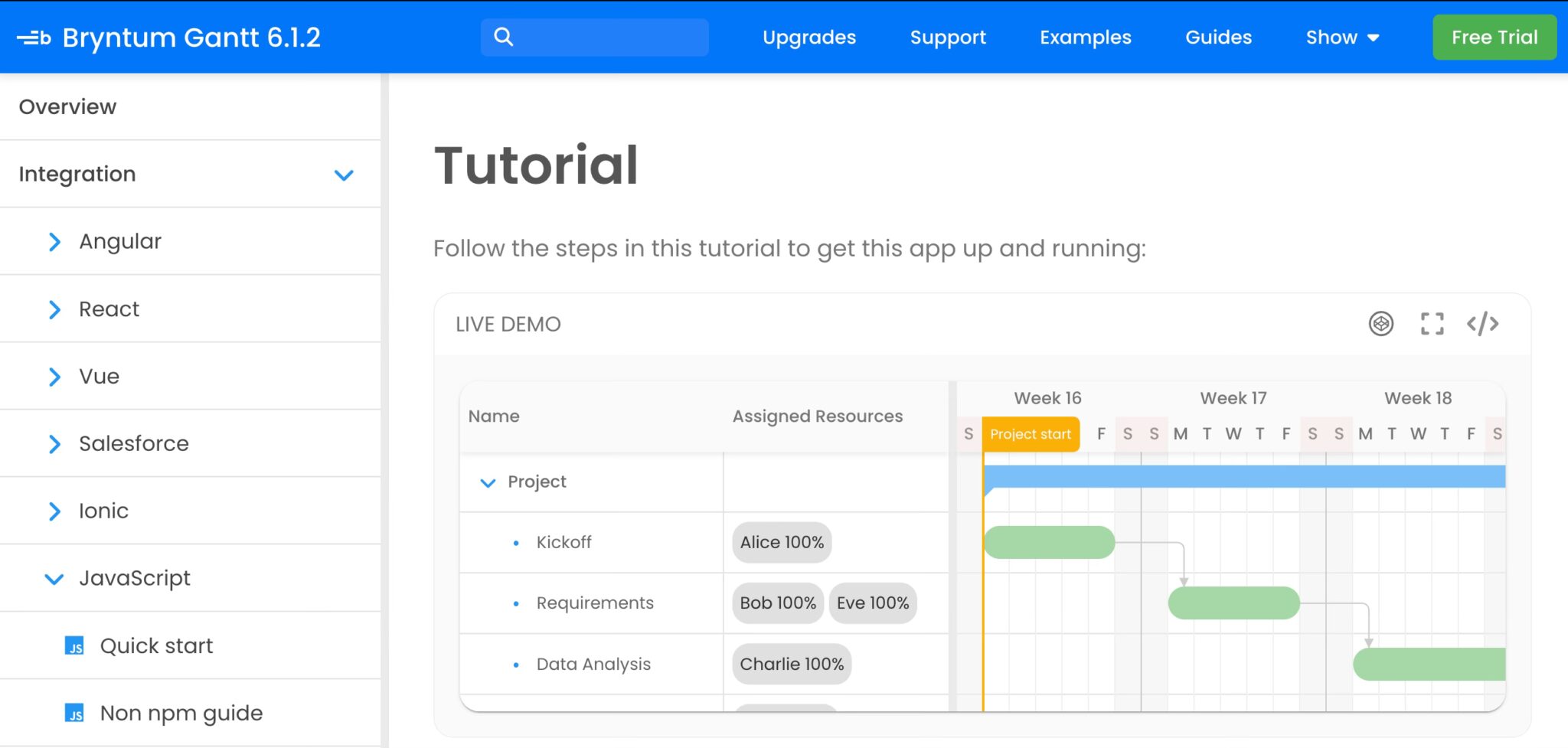This screenshot has height=748, width=1568.
Task: Click the Bryntum logo icon
Action: click(34, 38)
